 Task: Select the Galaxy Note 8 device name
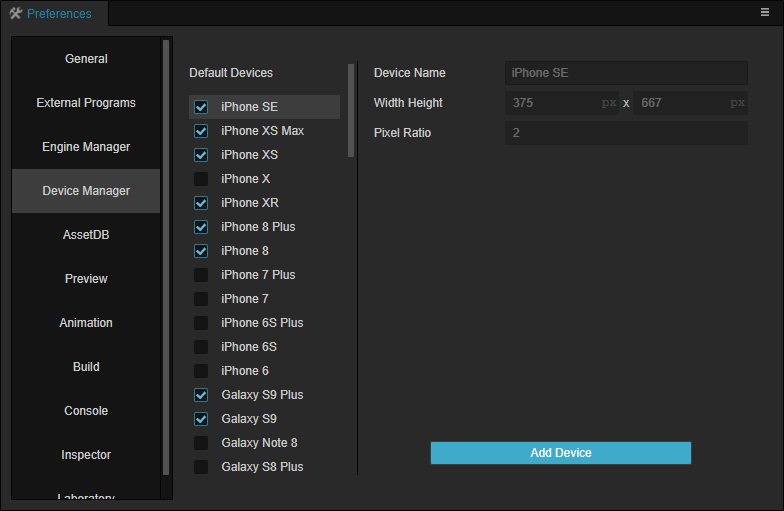pos(259,443)
